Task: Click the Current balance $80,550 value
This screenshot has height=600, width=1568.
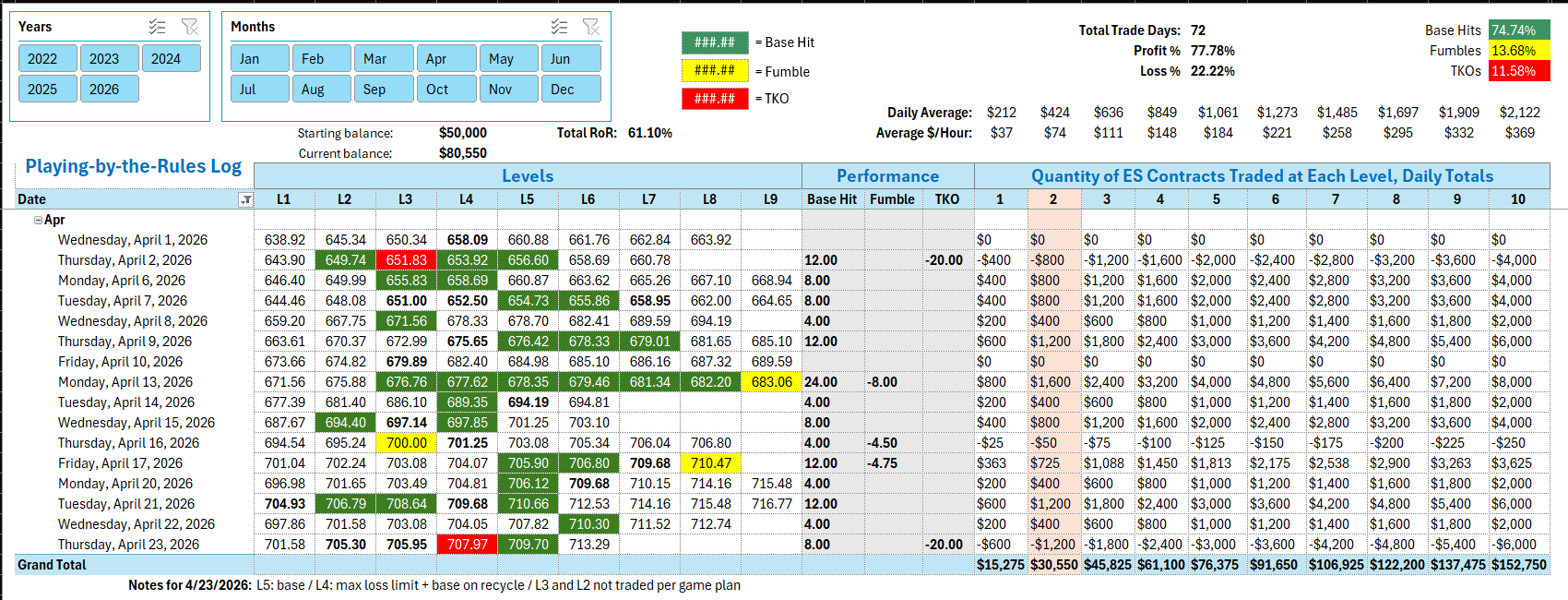Action: (463, 153)
